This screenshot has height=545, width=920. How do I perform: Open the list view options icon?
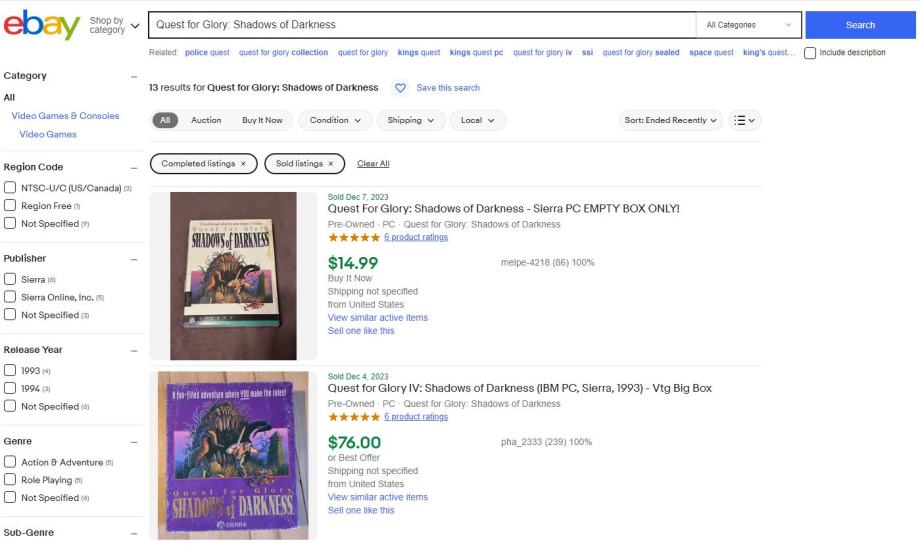click(746, 120)
